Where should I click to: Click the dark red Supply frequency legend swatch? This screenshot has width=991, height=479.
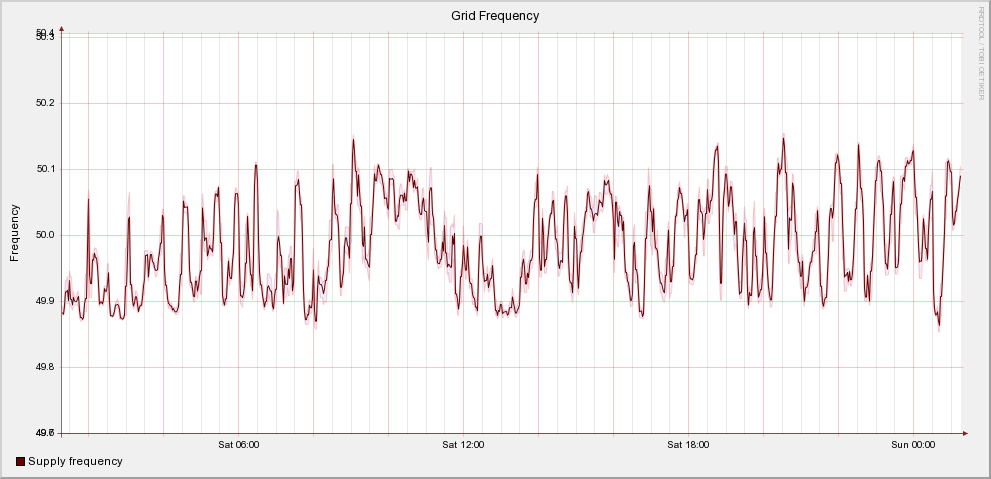pyautogui.click(x=21, y=461)
